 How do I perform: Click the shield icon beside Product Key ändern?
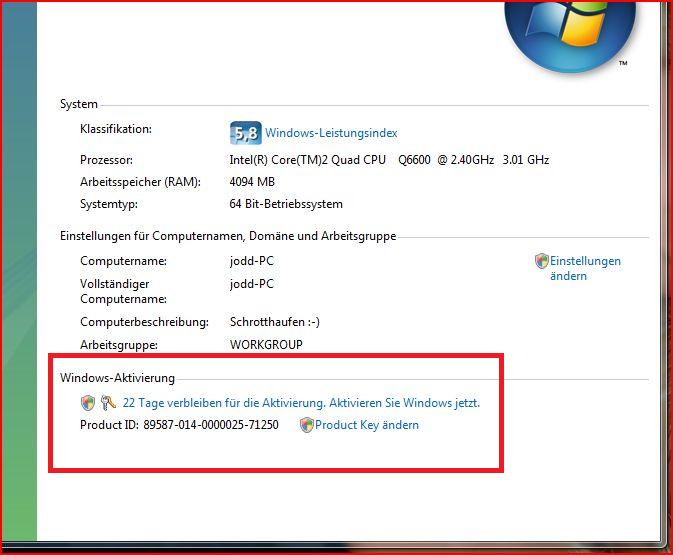coord(307,425)
